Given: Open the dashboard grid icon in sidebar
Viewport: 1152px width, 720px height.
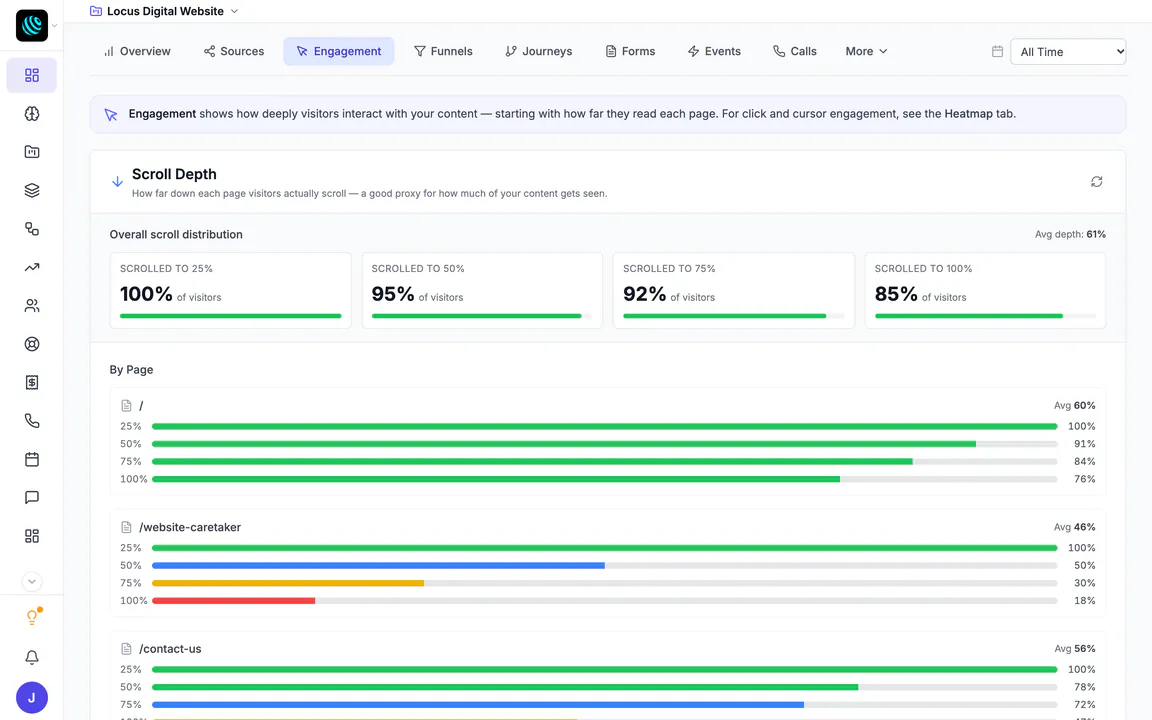Looking at the screenshot, I should [x=32, y=76].
